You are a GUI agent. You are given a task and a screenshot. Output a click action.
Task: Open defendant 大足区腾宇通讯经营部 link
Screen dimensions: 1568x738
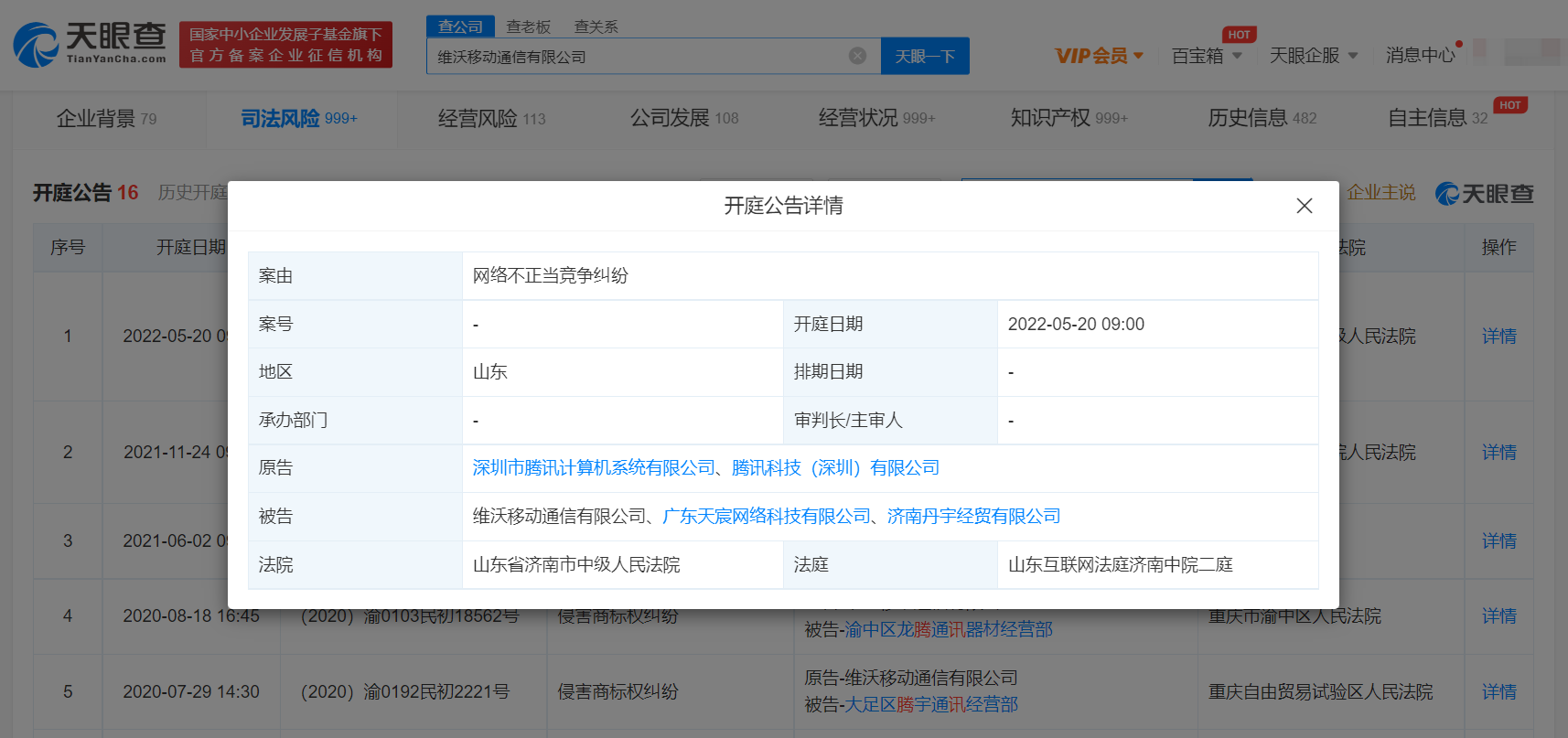click(930, 704)
